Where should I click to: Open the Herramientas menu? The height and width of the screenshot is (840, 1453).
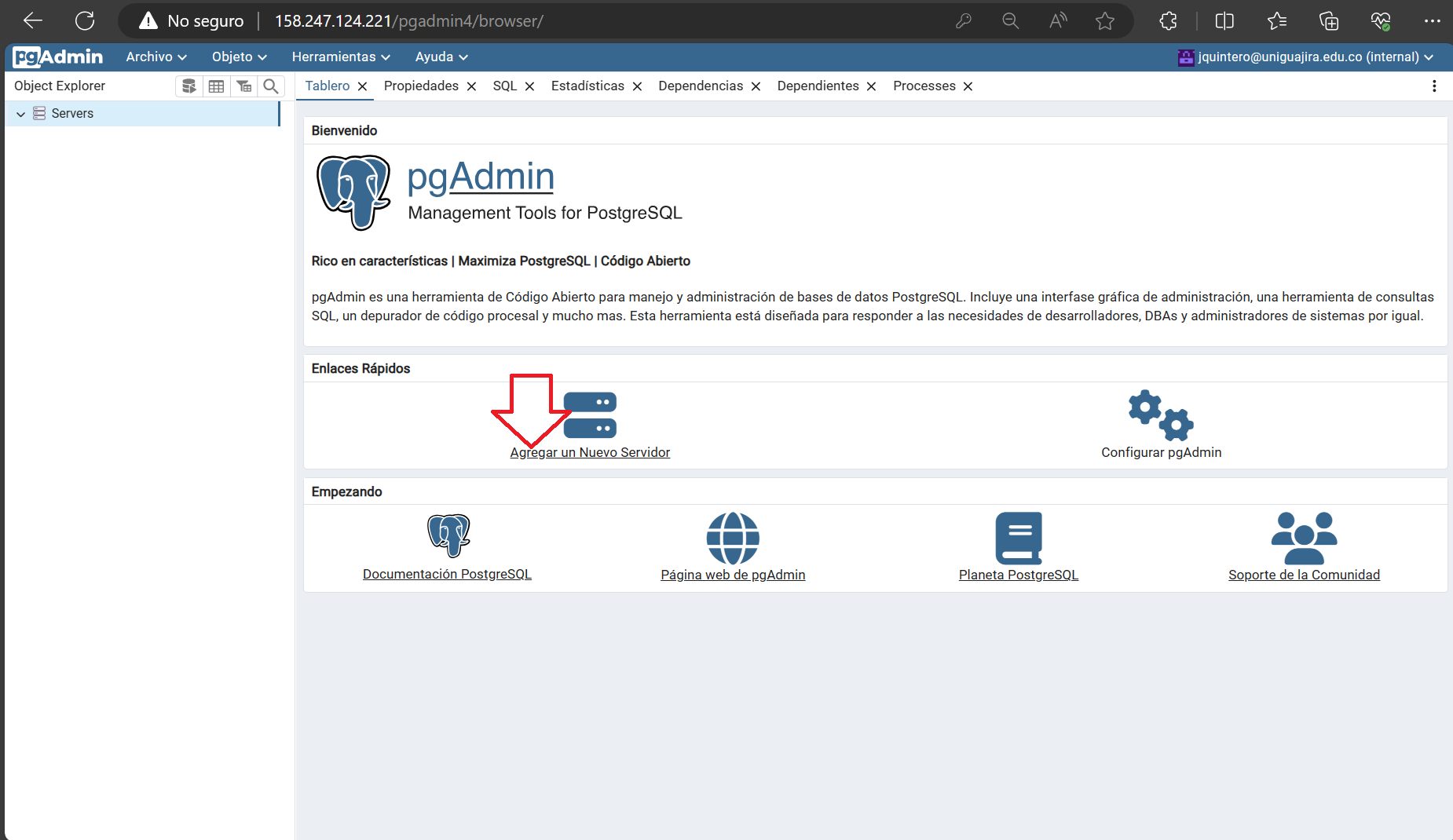(341, 57)
